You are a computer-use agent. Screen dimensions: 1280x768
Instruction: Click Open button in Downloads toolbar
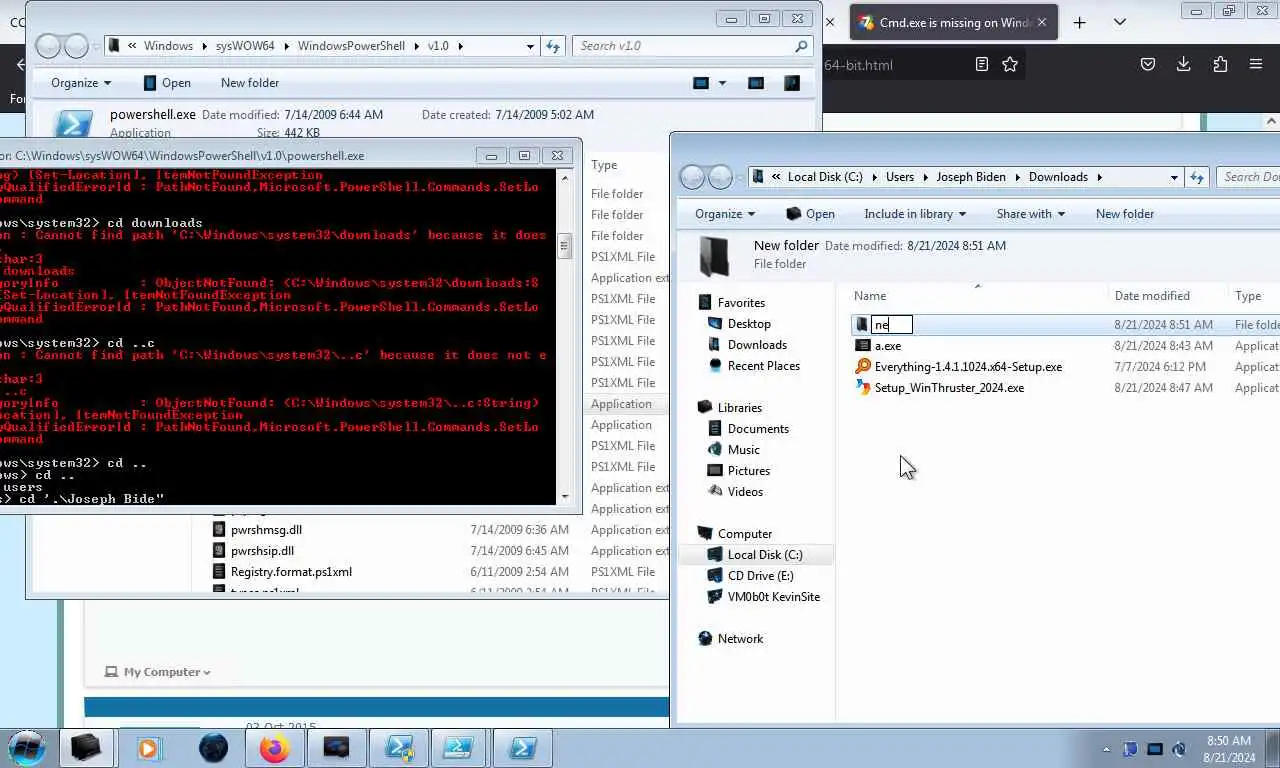810,214
